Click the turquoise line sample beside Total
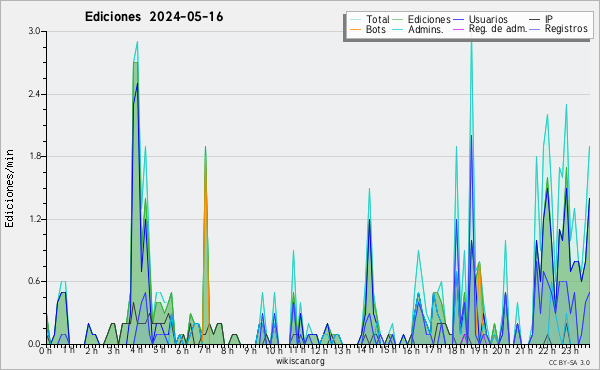 tap(355, 20)
